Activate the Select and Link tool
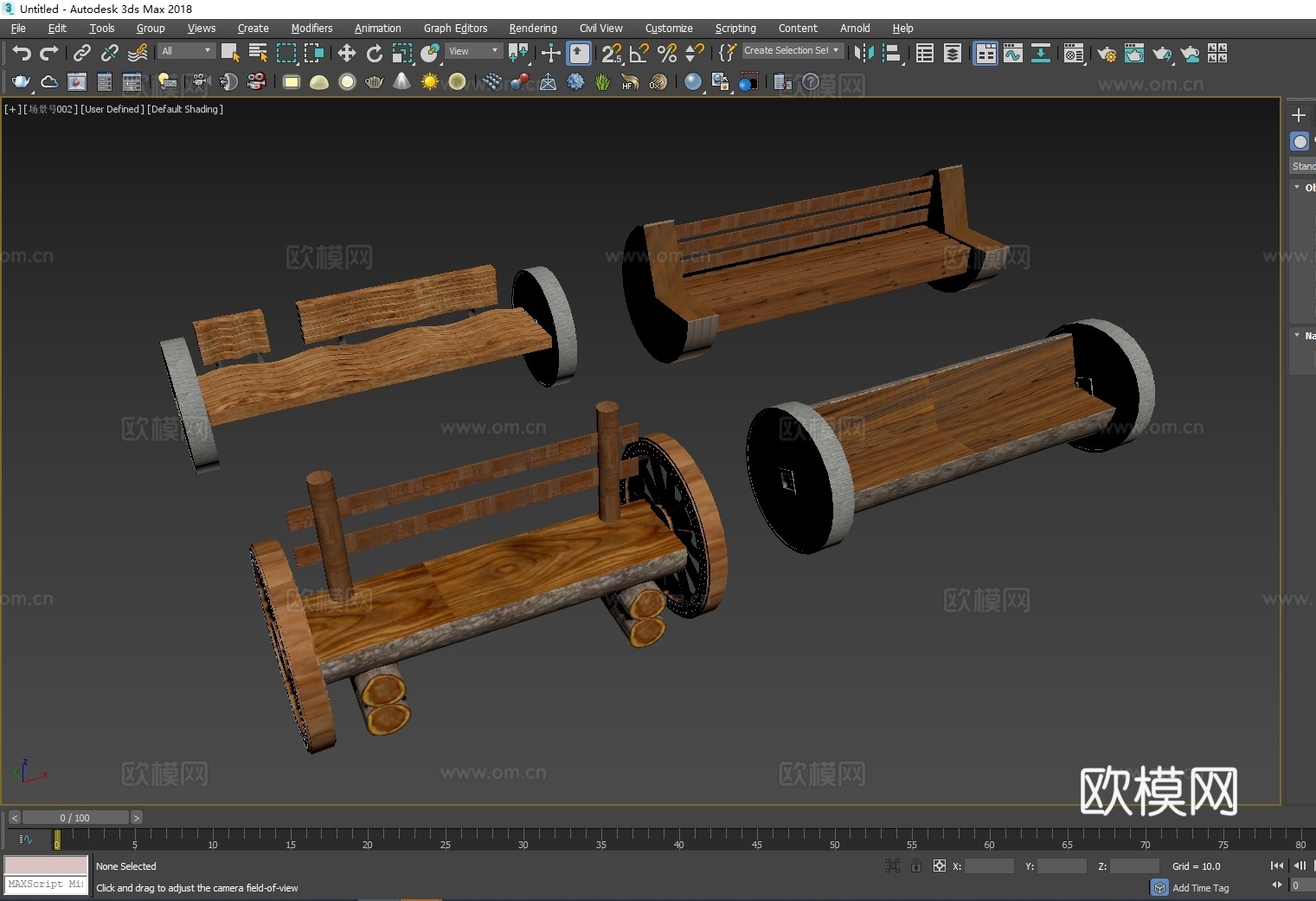This screenshot has height=901, width=1316. coord(81,54)
